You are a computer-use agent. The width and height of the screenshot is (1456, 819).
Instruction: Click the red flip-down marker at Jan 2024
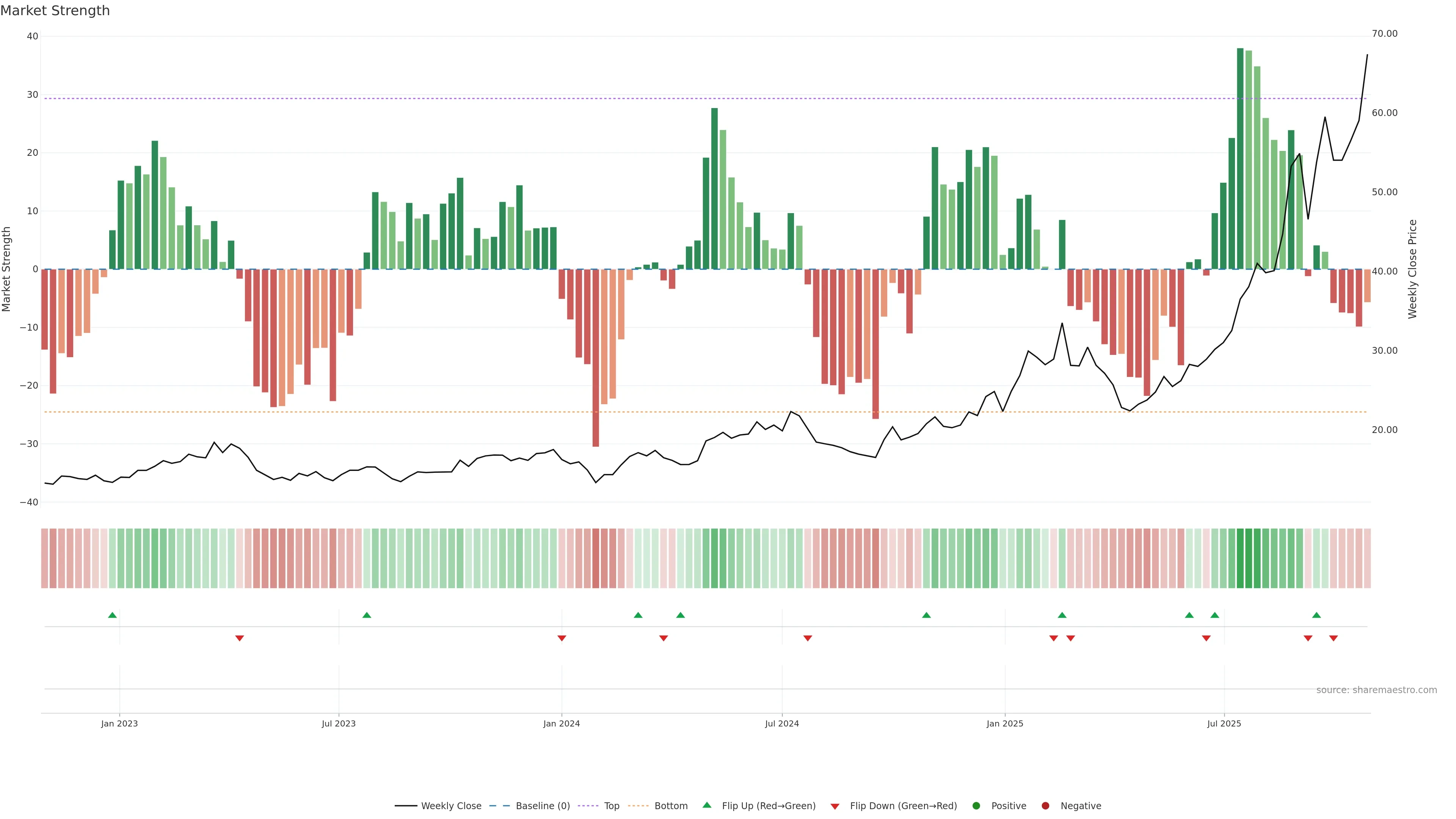click(562, 638)
